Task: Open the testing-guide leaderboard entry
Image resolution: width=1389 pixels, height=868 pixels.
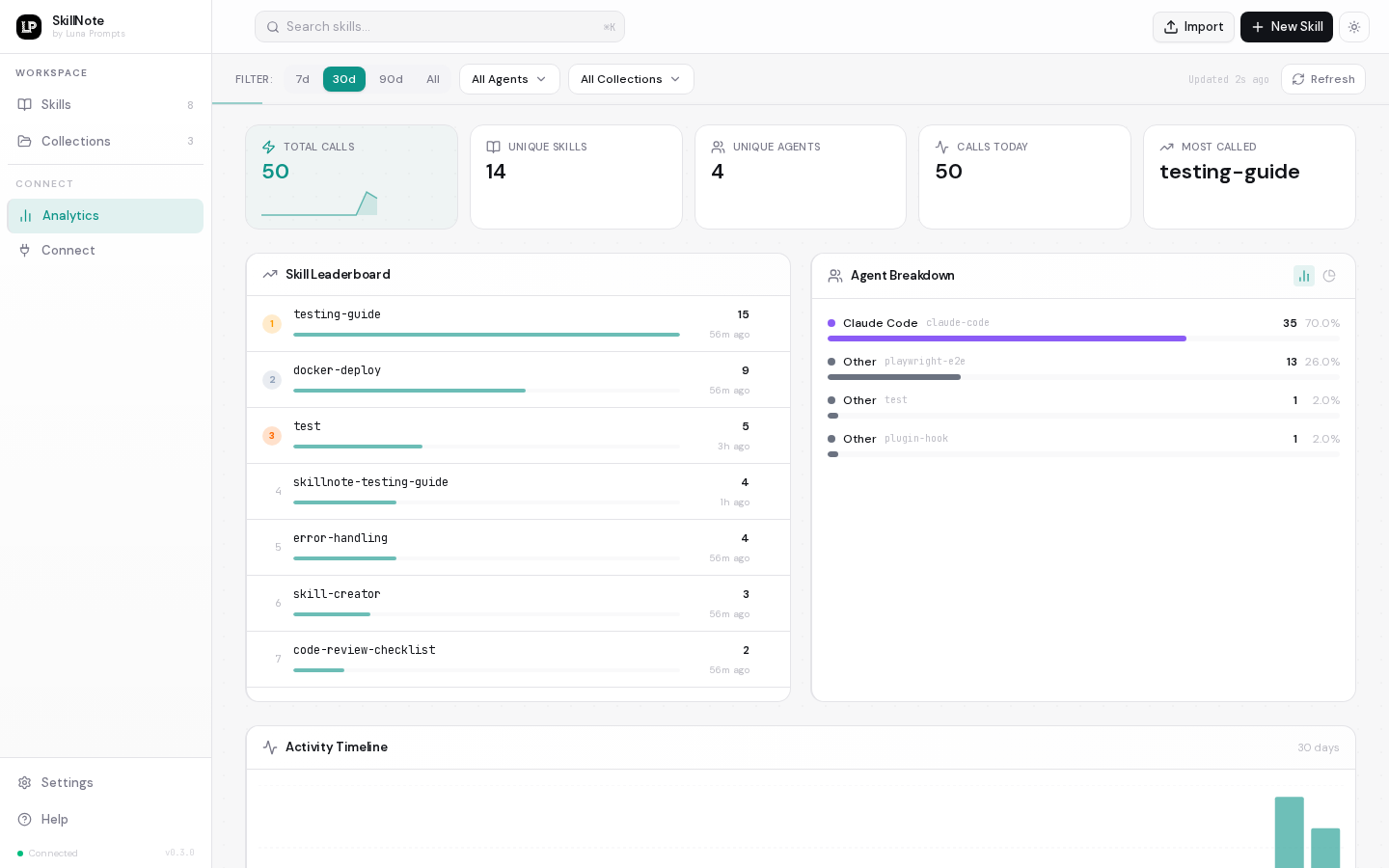Action: tap(482, 324)
